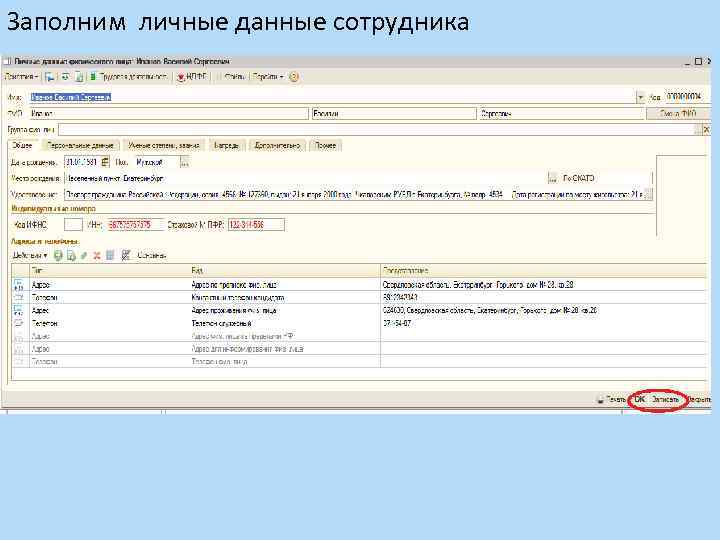Click the ellipsis button before По ОКАТО

pos(553,178)
